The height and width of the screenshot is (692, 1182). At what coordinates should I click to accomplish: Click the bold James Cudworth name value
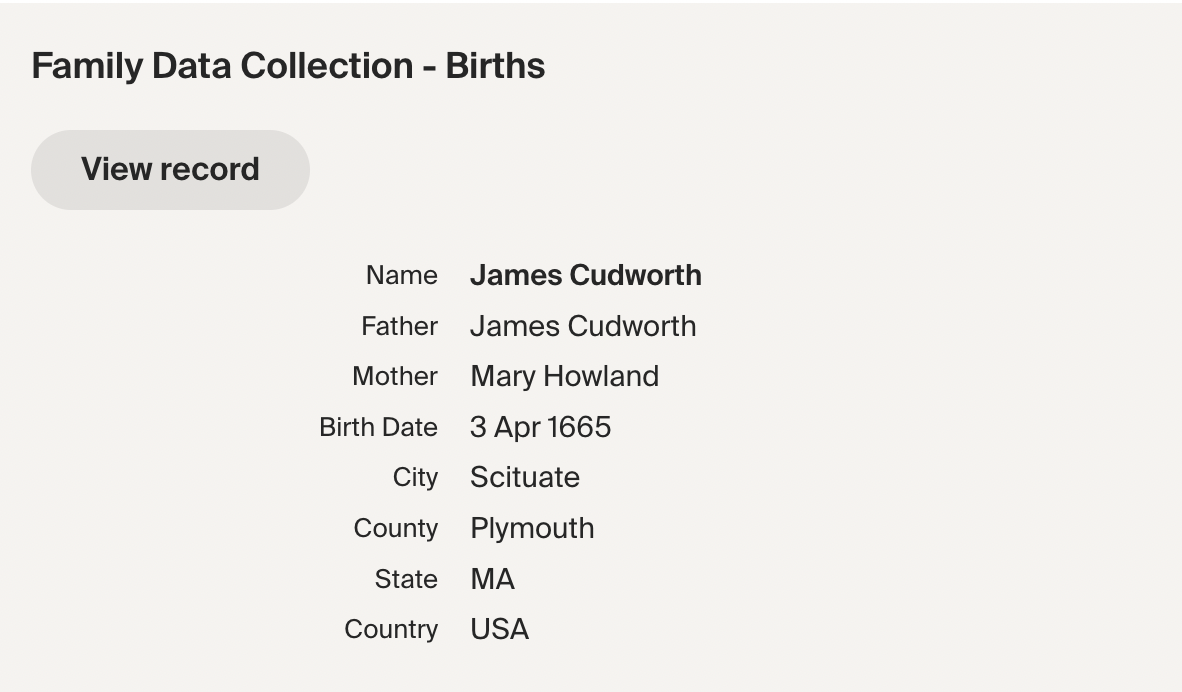click(585, 275)
